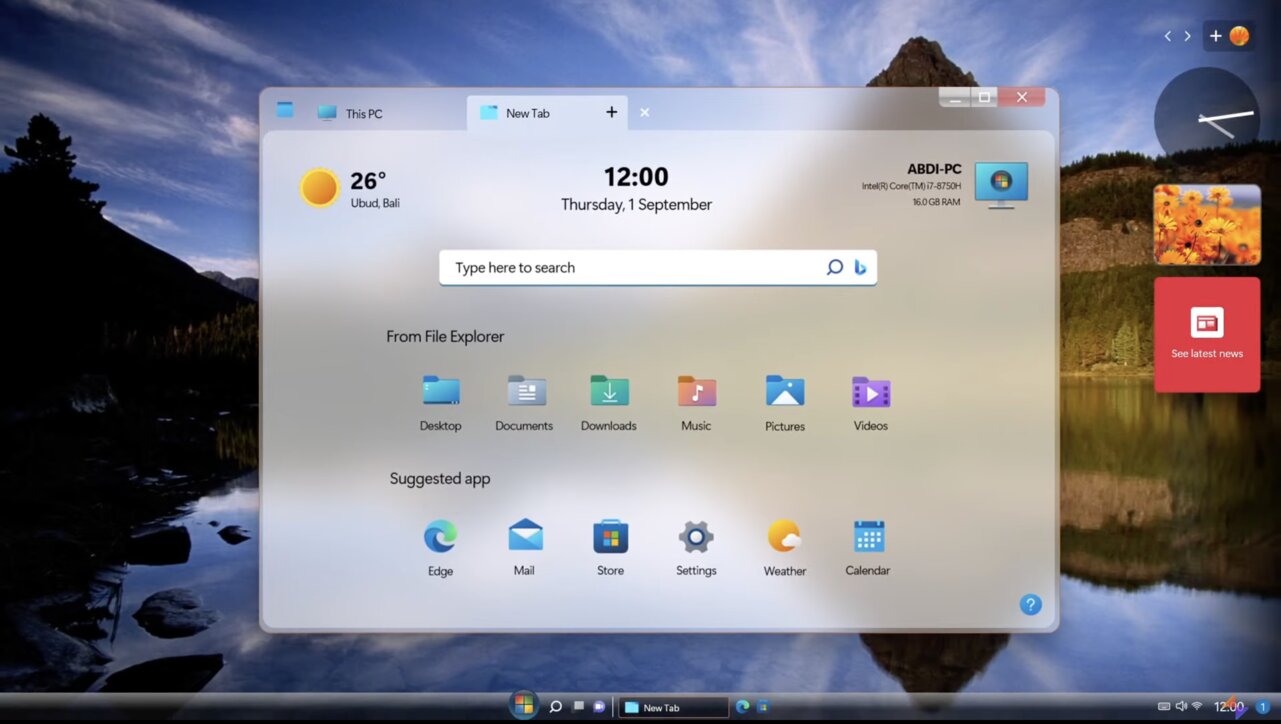Click the From File Explorer heading

(445, 337)
